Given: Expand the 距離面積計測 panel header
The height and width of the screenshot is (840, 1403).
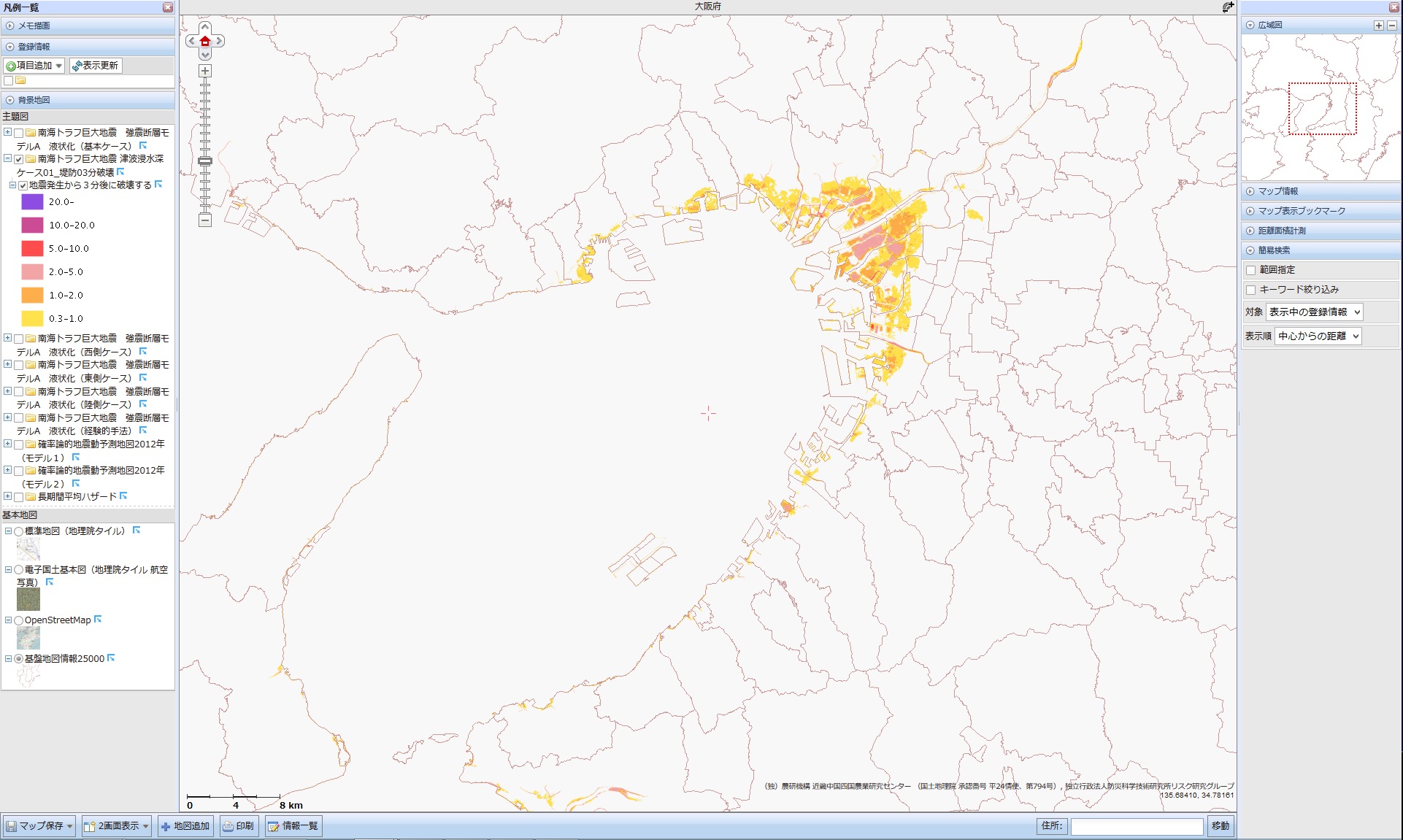Looking at the screenshot, I should [1282, 231].
